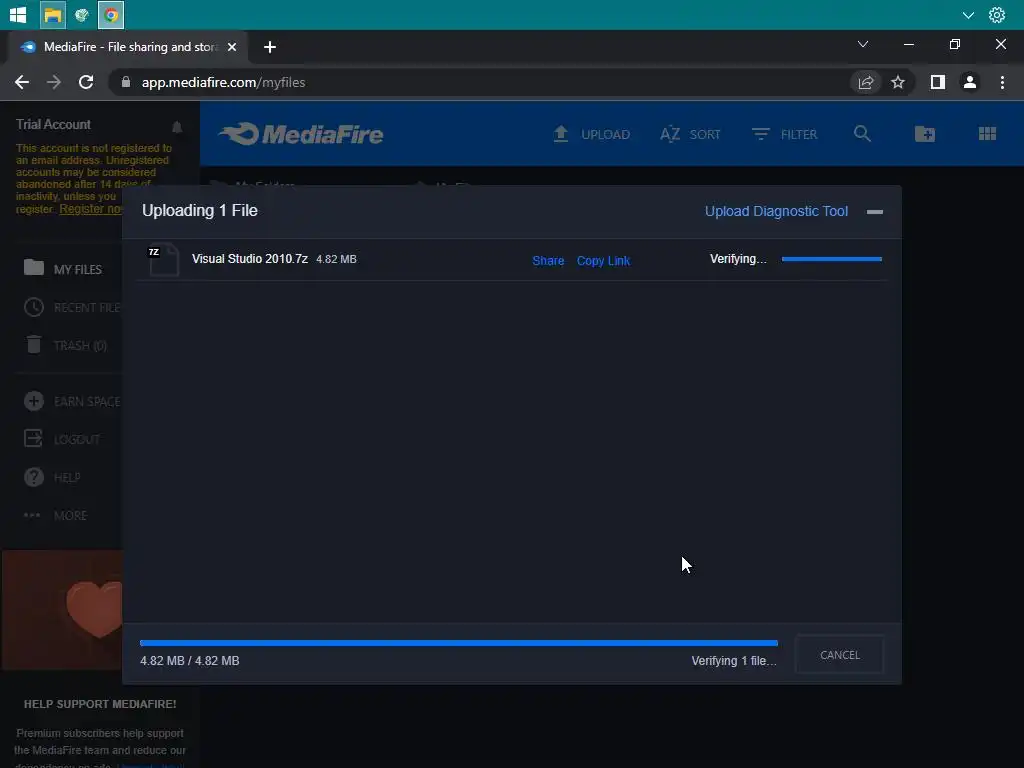
Task: Click the Trial Account heading
Action: 54,124
